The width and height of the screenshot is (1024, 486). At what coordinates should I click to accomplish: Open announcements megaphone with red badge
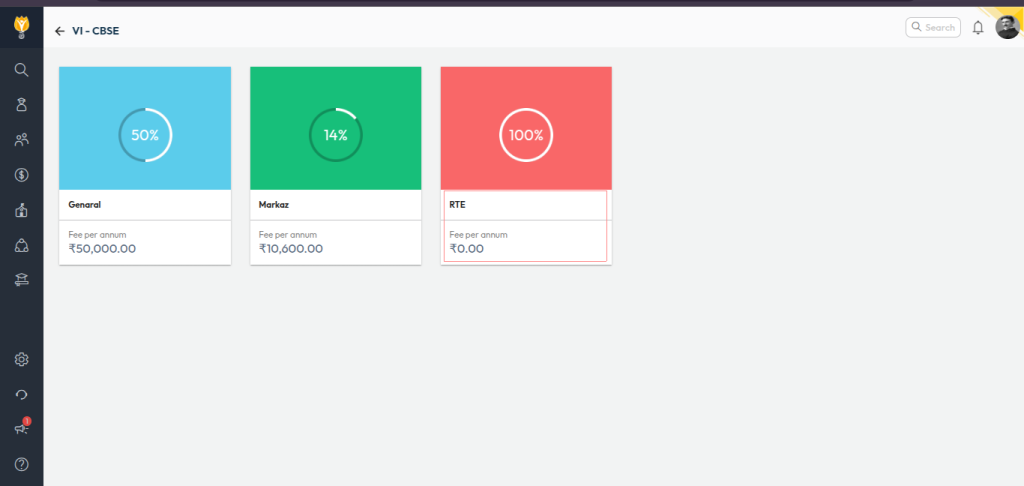tap(21, 428)
